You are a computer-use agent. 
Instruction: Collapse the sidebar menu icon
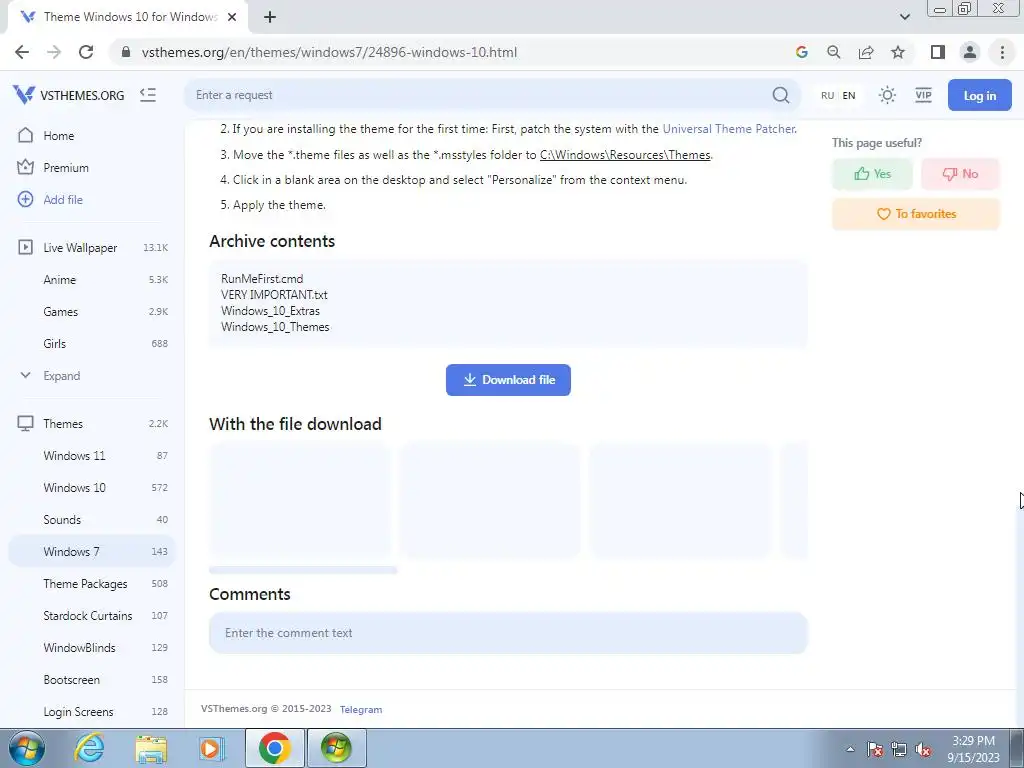tap(148, 95)
